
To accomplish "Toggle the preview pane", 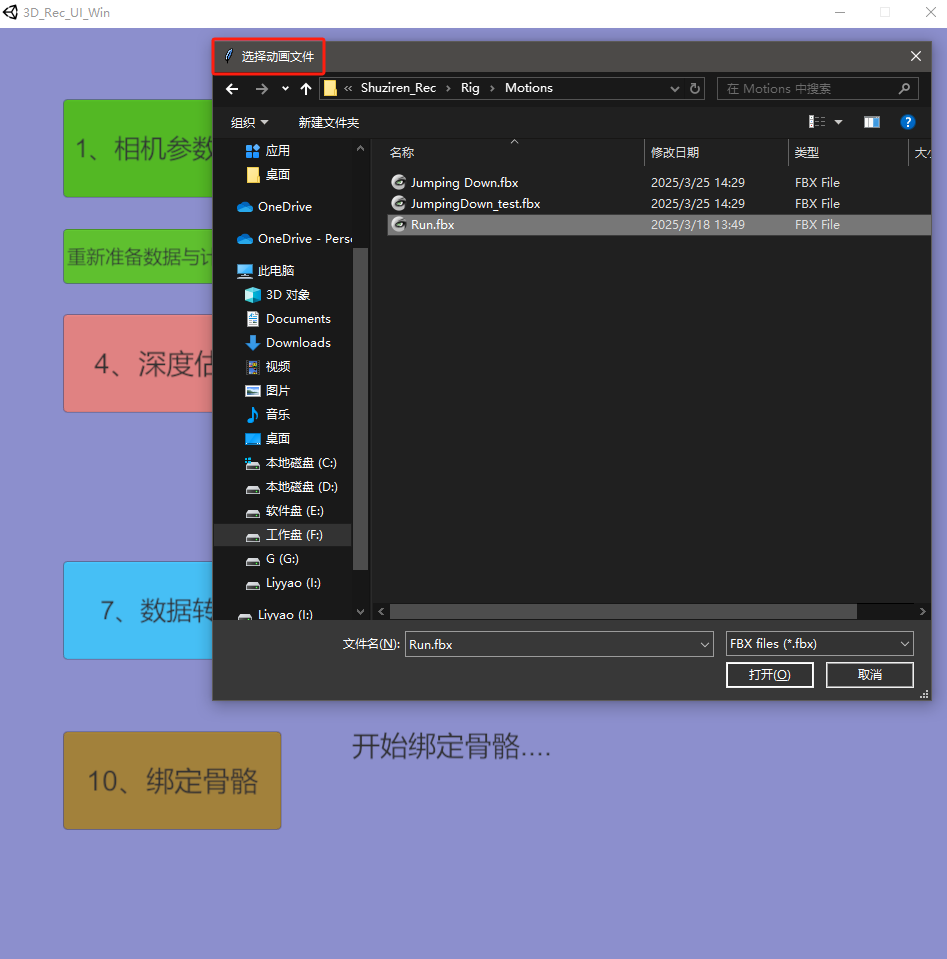I will click(x=872, y=122).
